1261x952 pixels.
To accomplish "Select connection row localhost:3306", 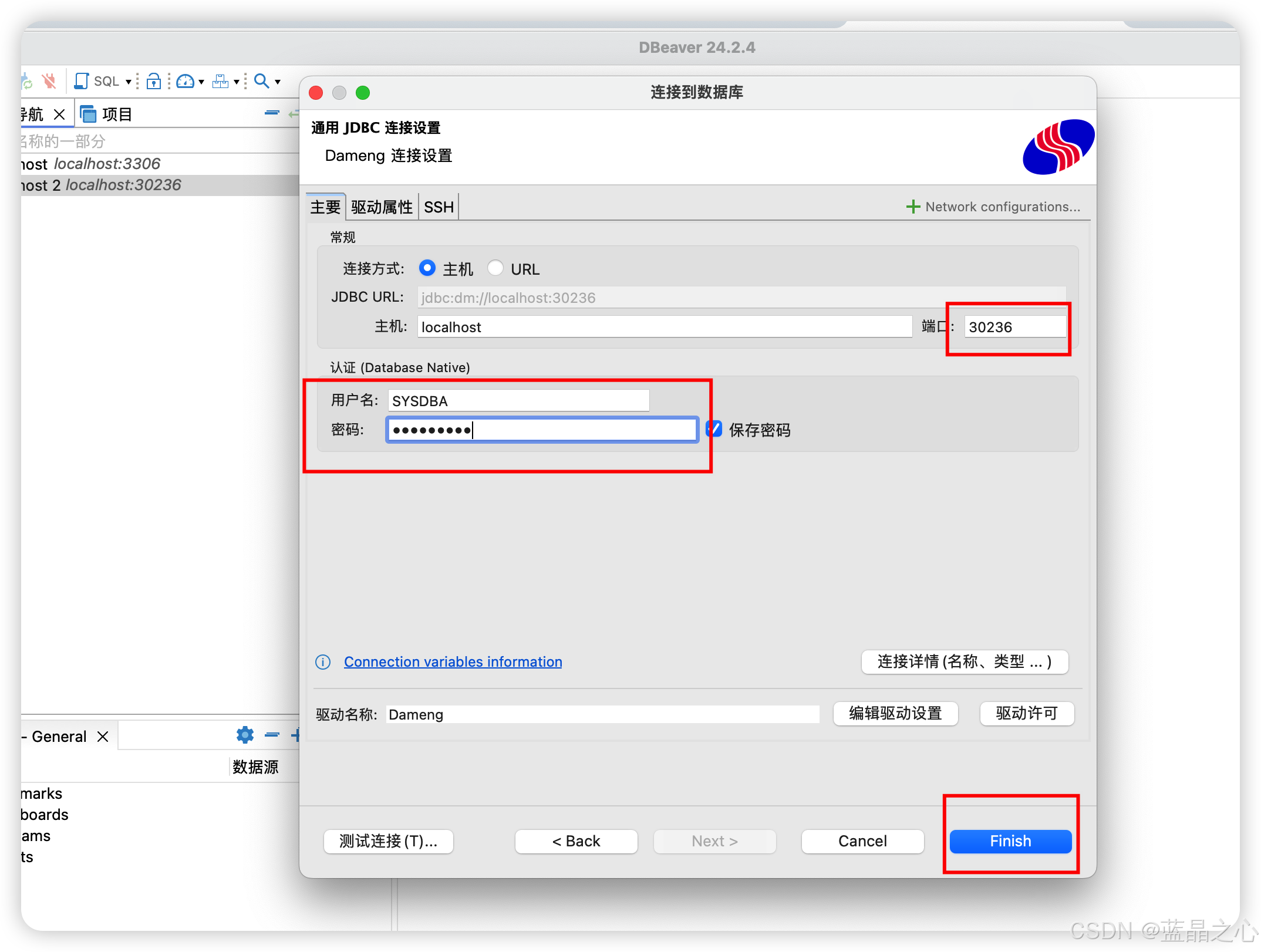I will 160,164.
